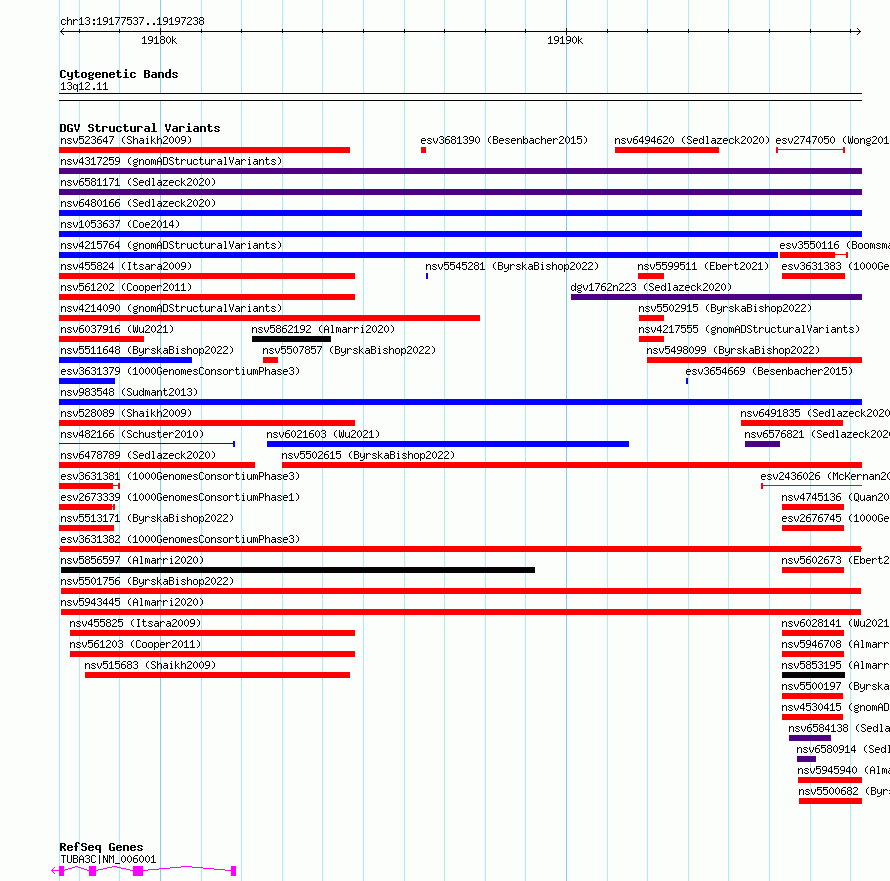Open the nsv6494620 (Sedlazeck2020) variant label

click(692, 140)
